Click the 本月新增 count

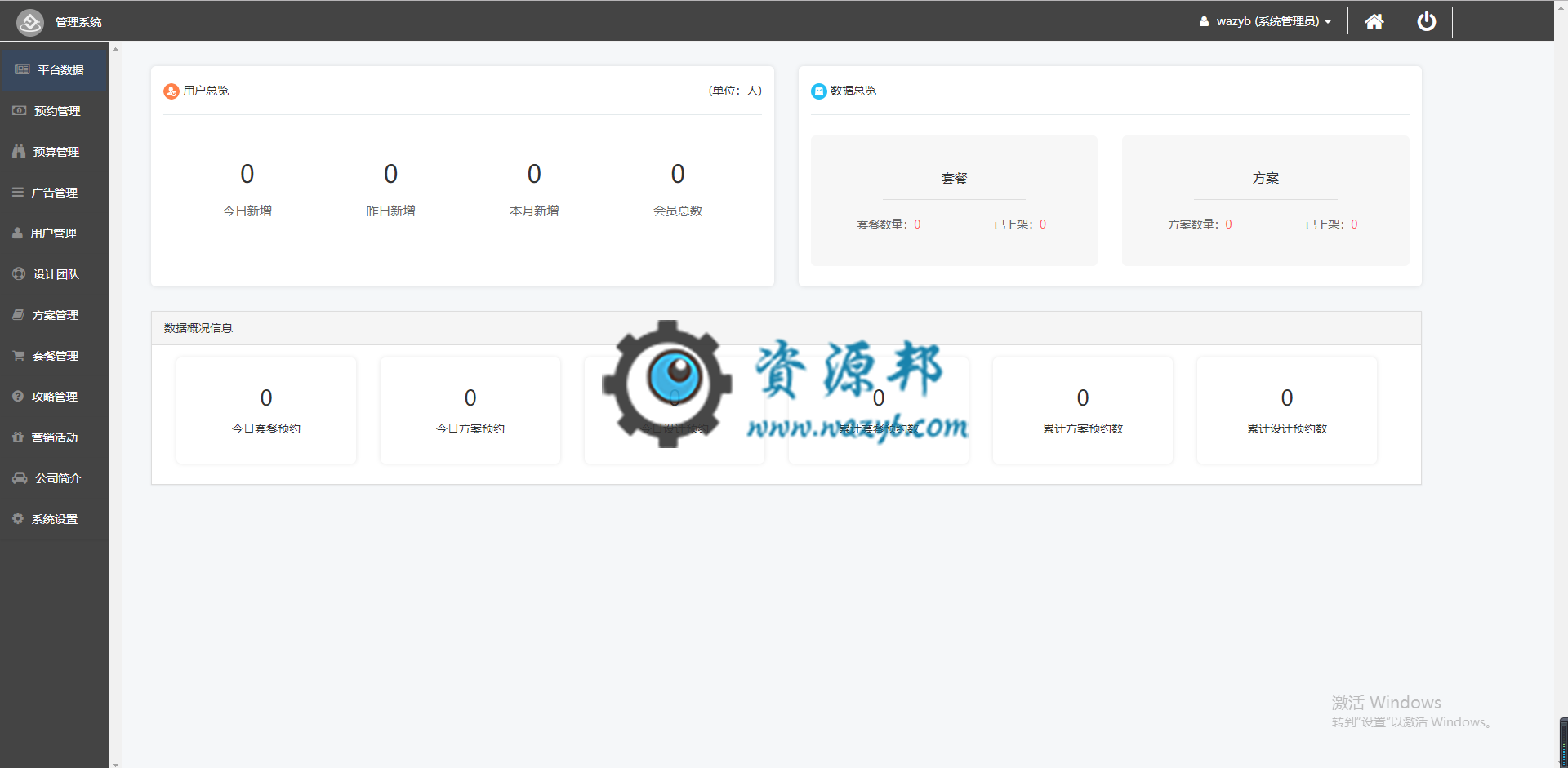click(534, 174)
